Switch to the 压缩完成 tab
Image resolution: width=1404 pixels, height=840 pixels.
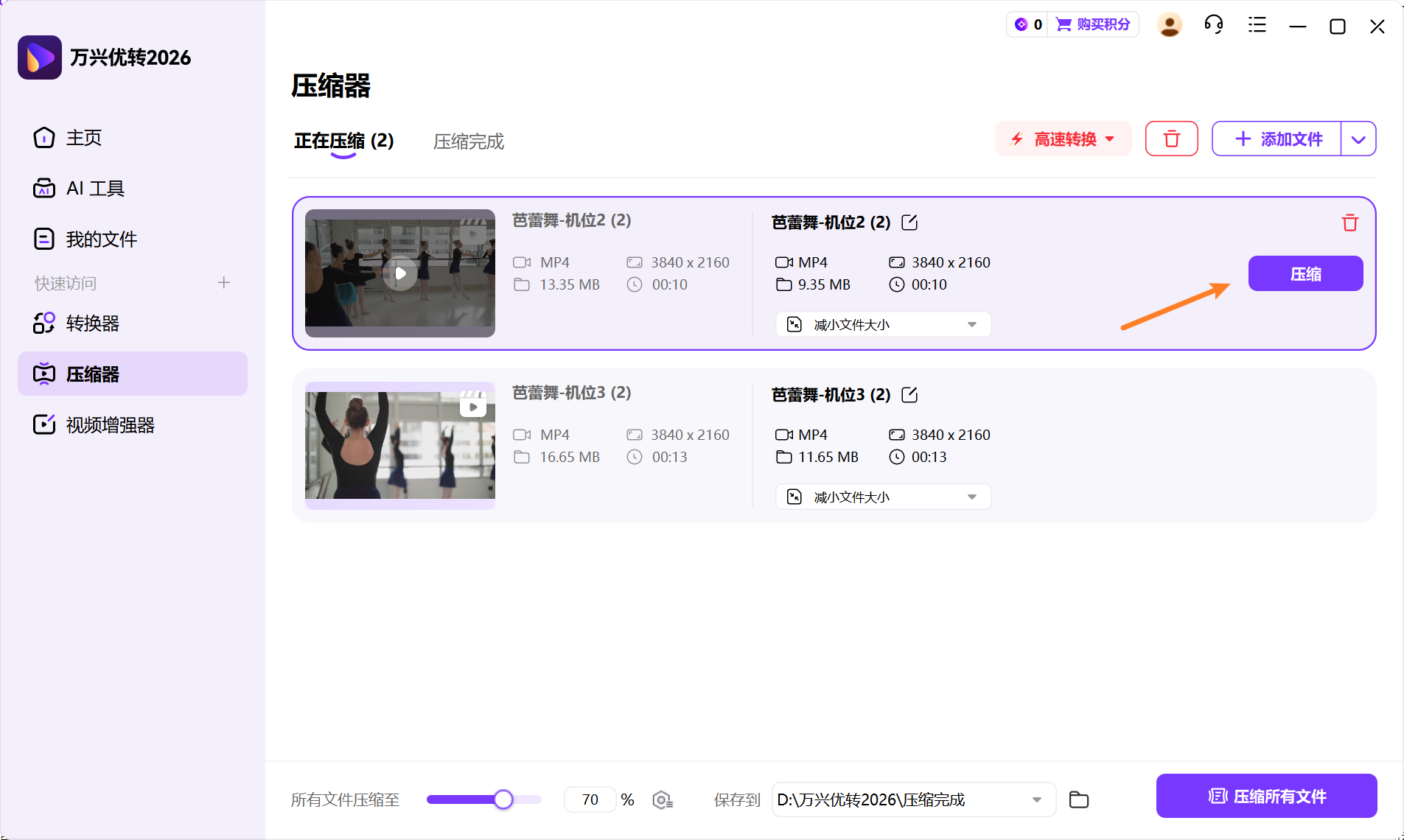tap(468, 141)
